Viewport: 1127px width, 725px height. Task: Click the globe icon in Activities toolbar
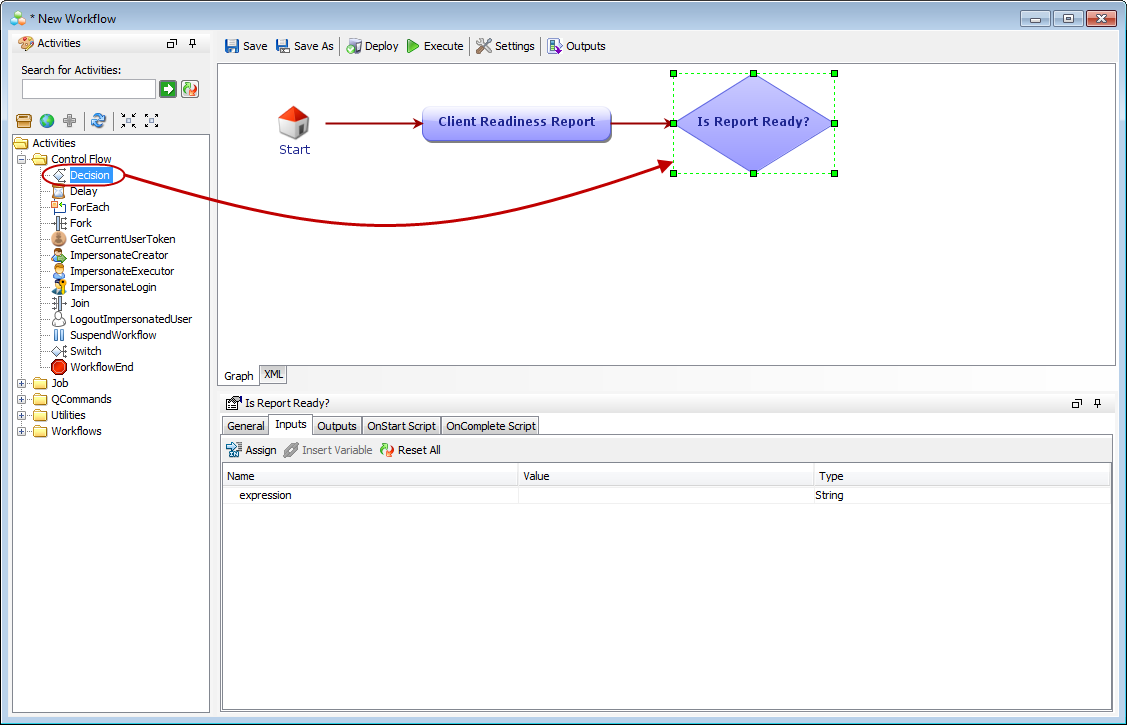click(x=47, y=121)
